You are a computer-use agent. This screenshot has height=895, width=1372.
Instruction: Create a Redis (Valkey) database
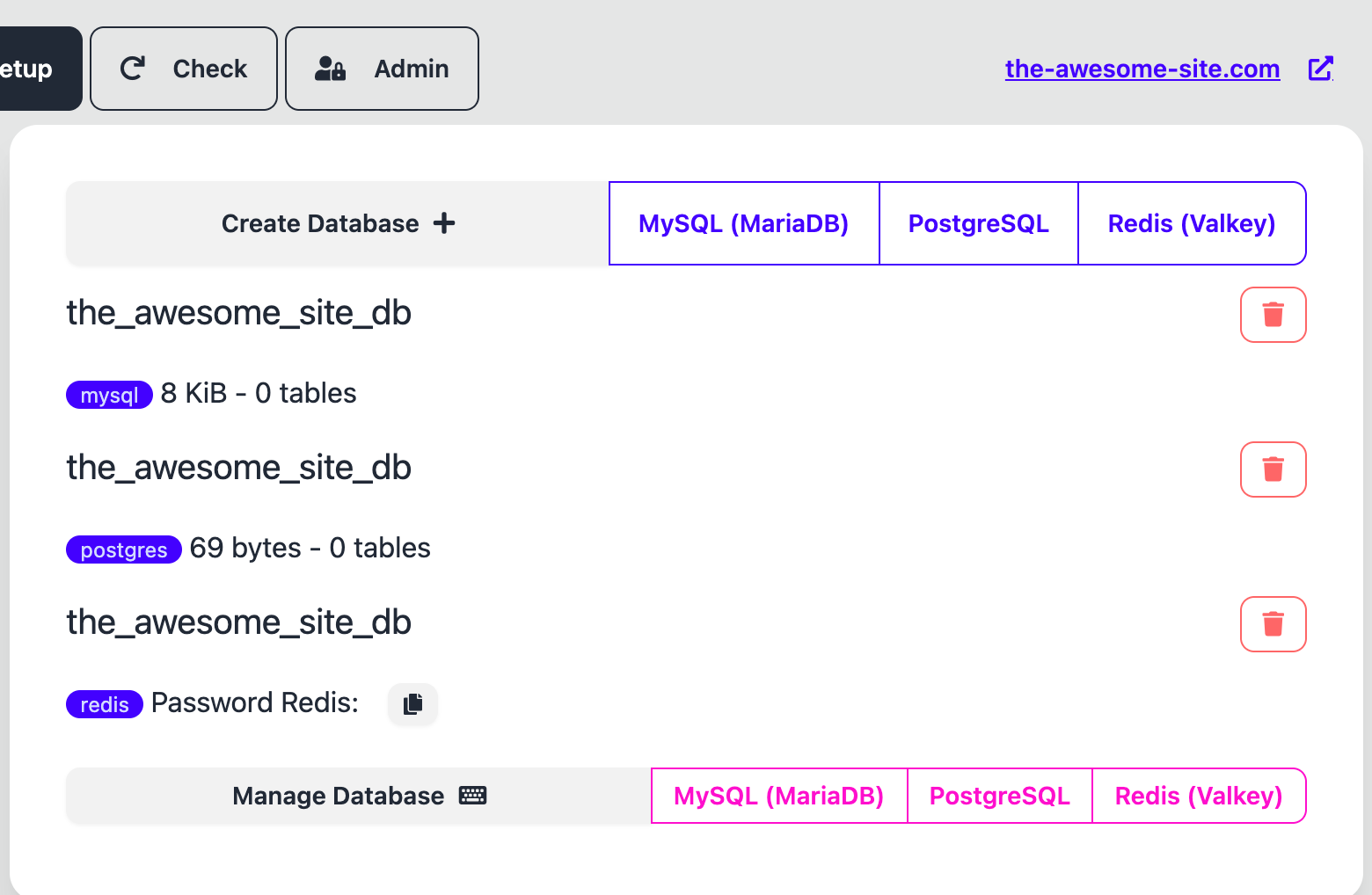point(1191,223)
